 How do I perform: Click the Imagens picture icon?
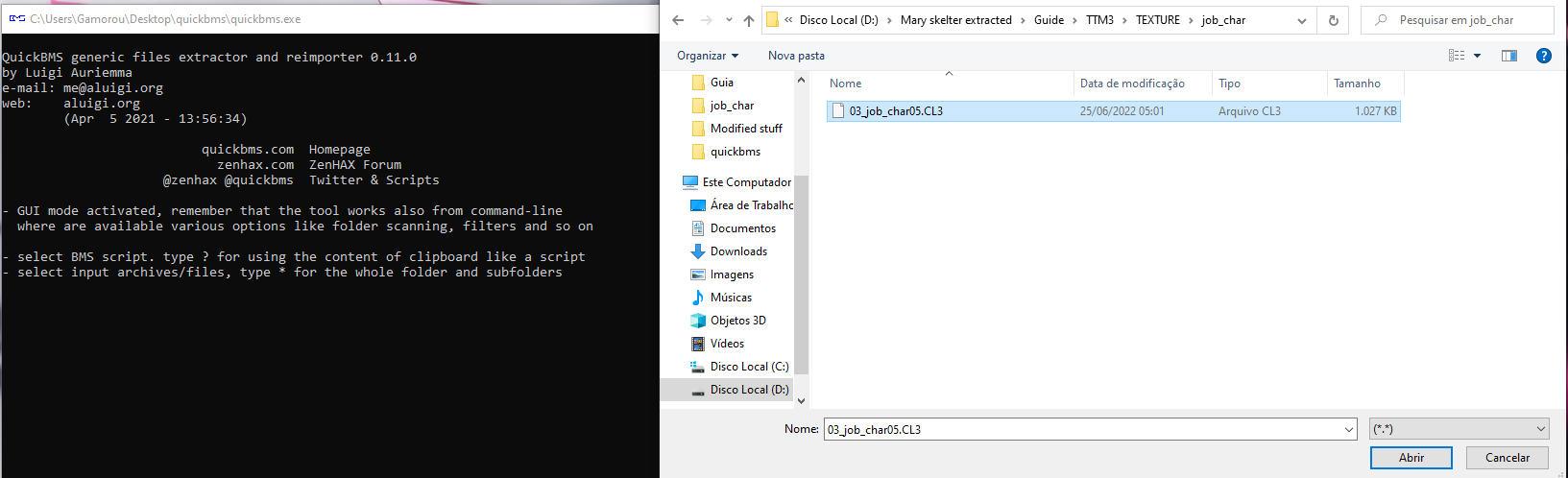[698, 275]
